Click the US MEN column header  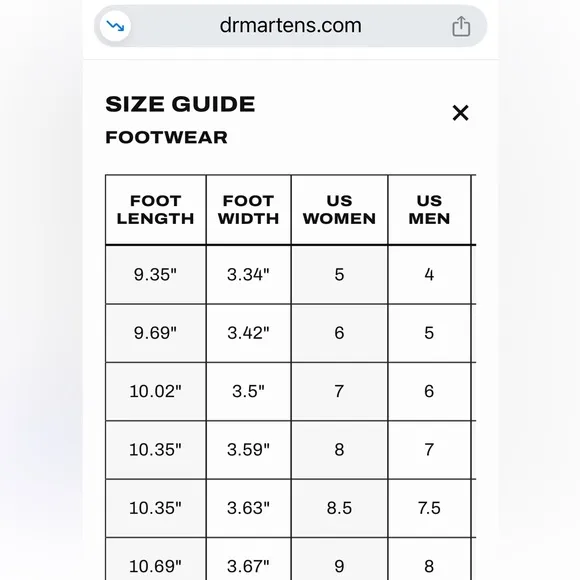pyautogui.click(x=429, y=210)
